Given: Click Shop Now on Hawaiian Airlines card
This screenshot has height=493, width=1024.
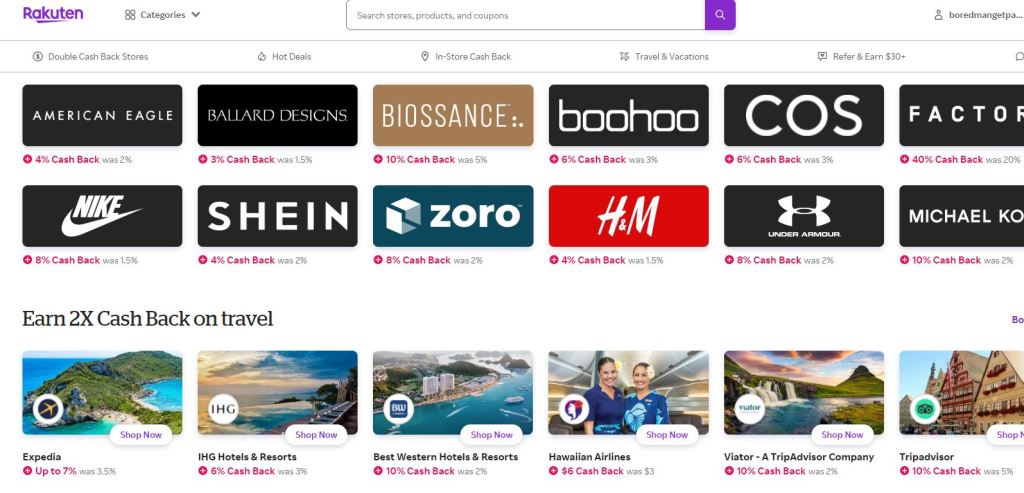Looking at the screenshot, I should coord(667,435).
